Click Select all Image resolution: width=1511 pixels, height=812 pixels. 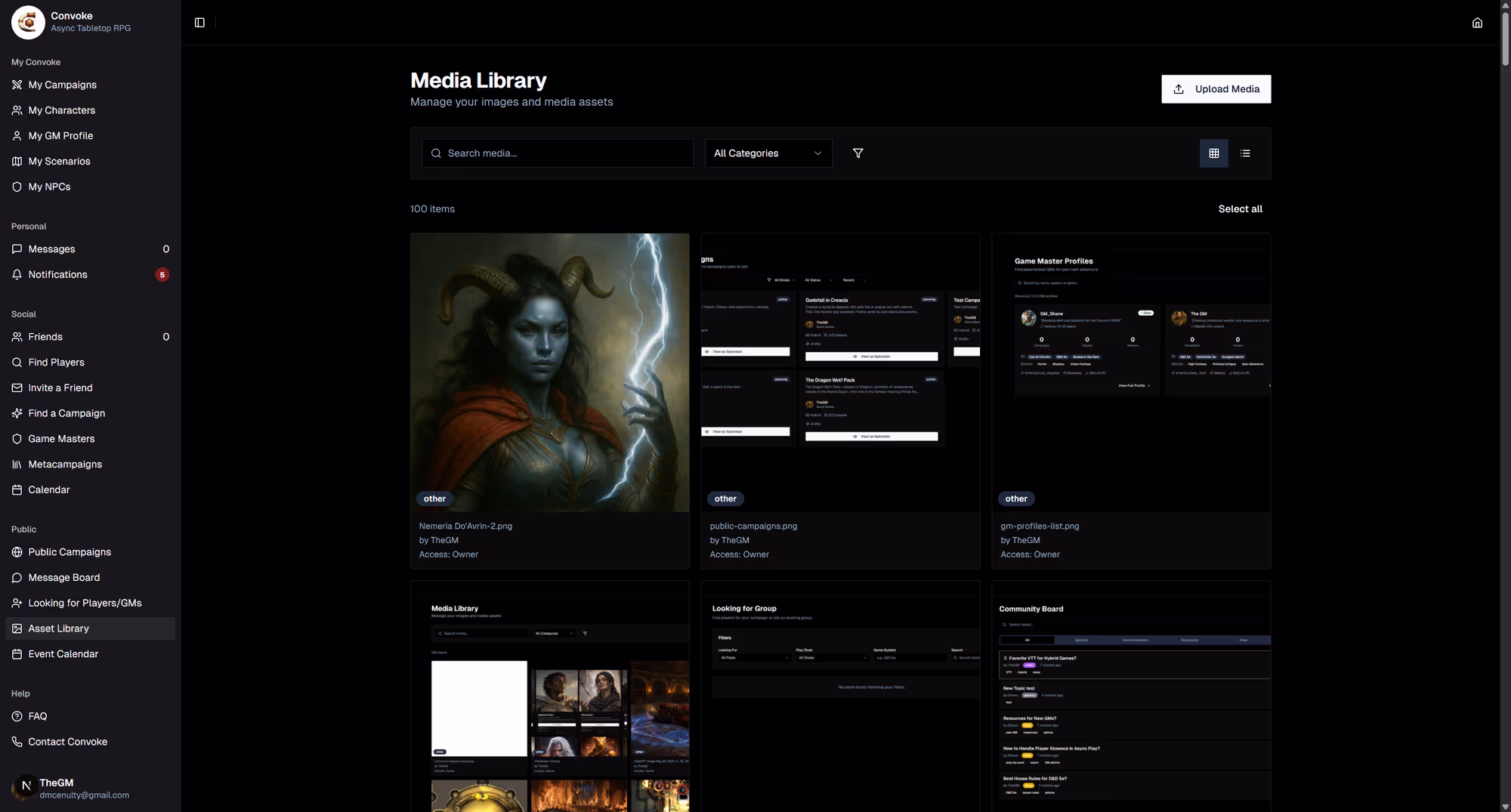(1240, 209)
